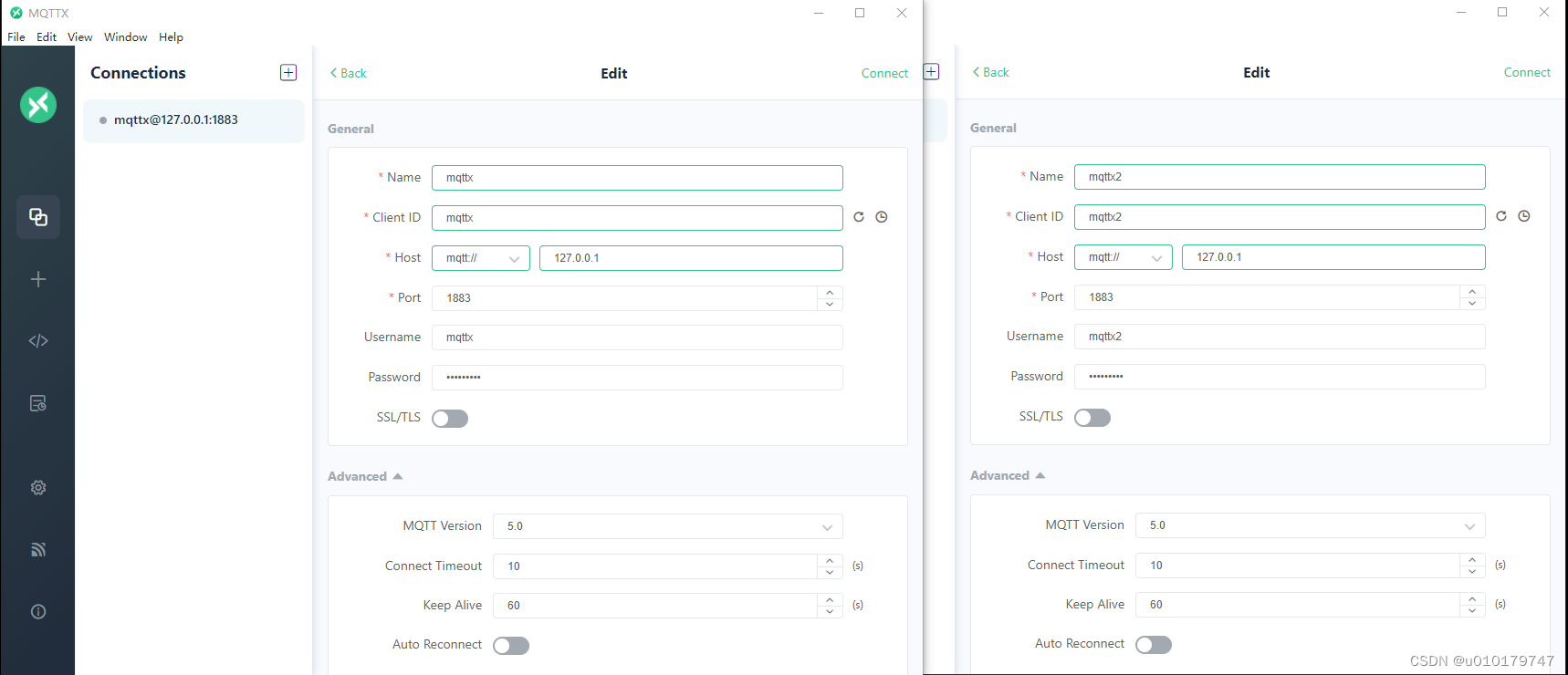Image resolution: width=1568 pixels, height=675 pixels.
Task: Increase Port value in the left window
Action: coord(830,292)
